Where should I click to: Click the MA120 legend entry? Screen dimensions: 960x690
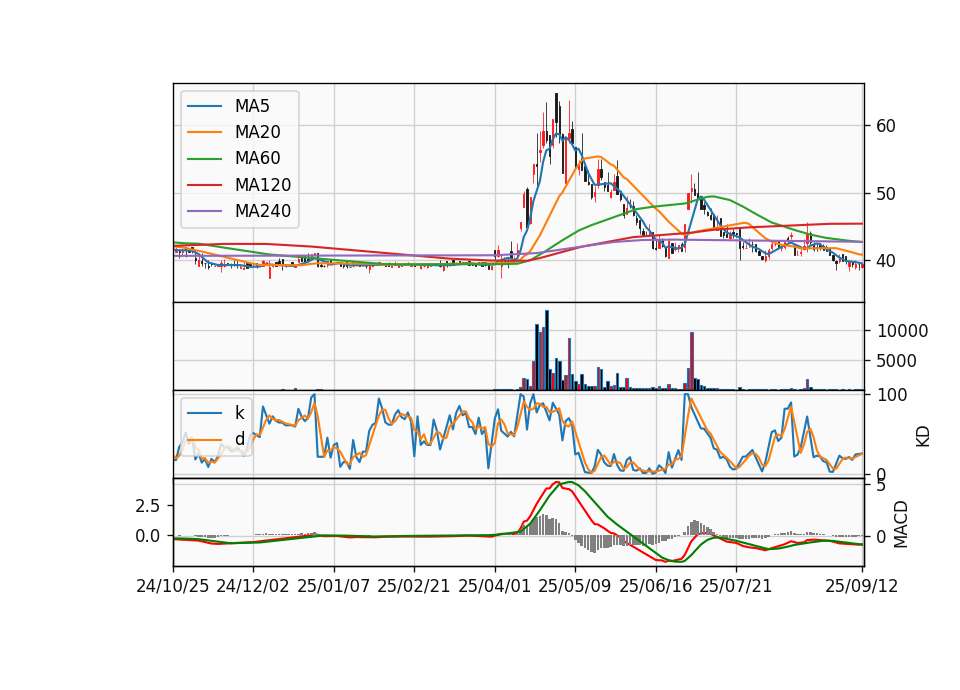(239, 185)
